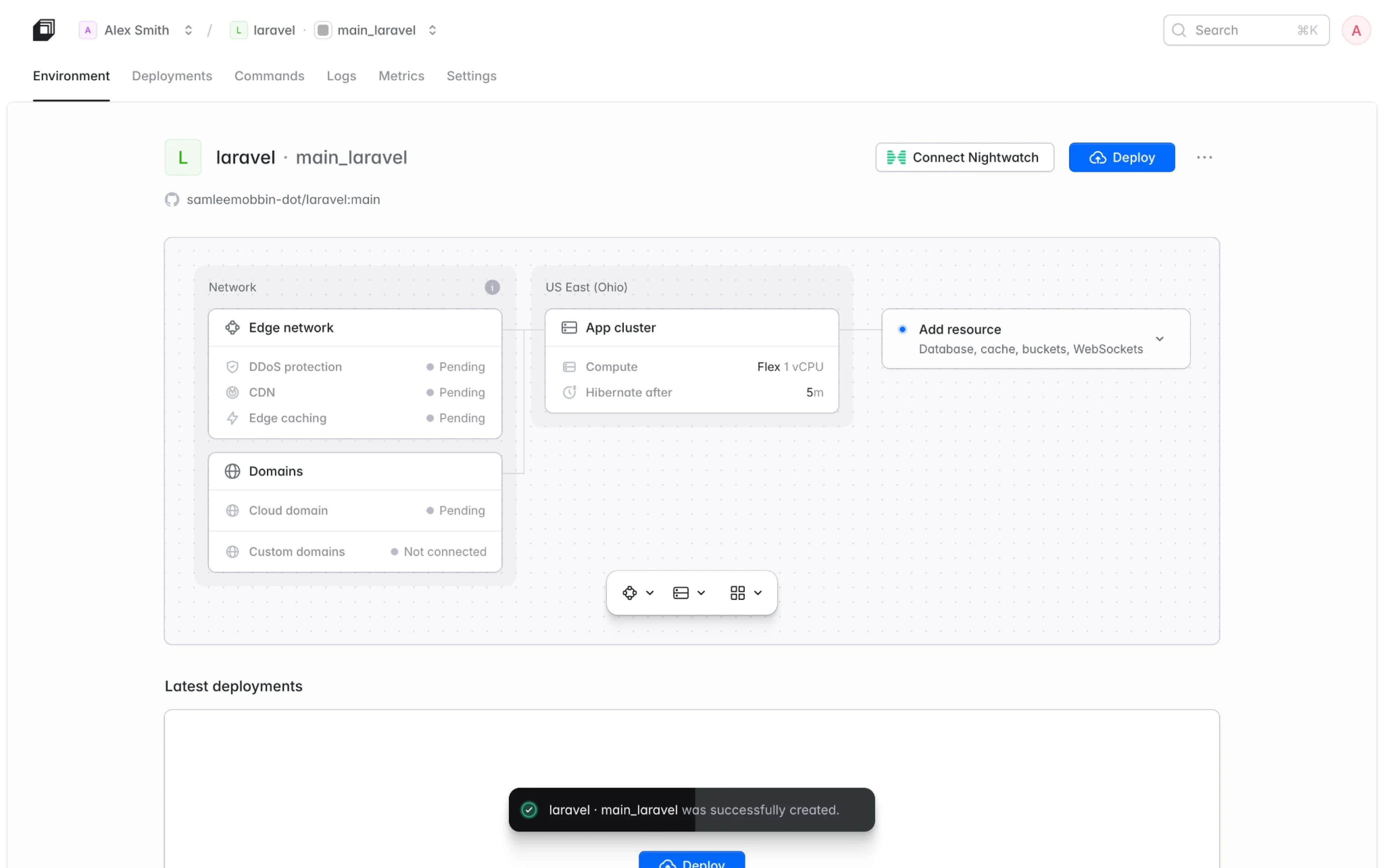
Task: Click the Connect Nightwatch button
Action: 964,157
